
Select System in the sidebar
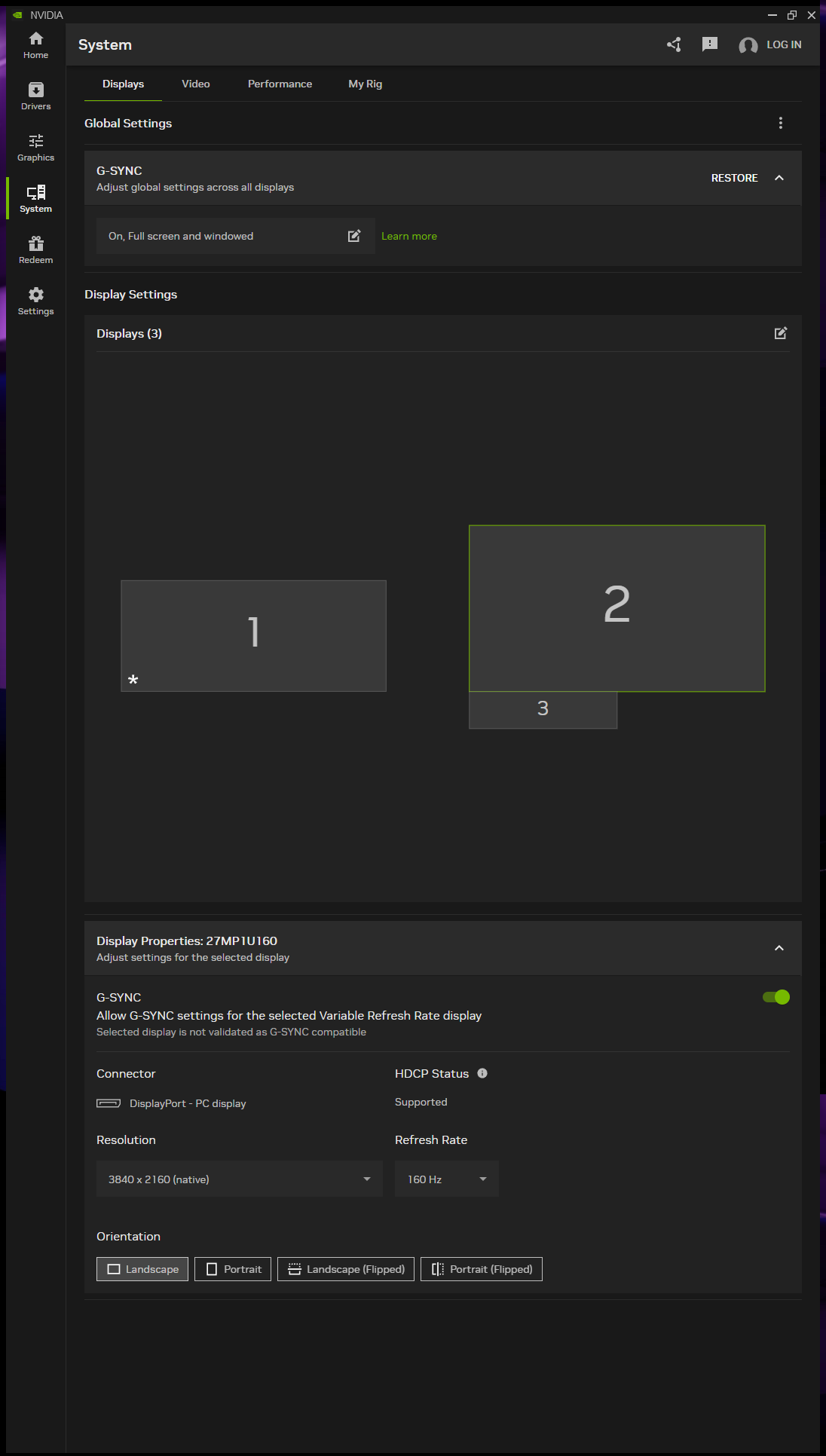pos(35,199)
